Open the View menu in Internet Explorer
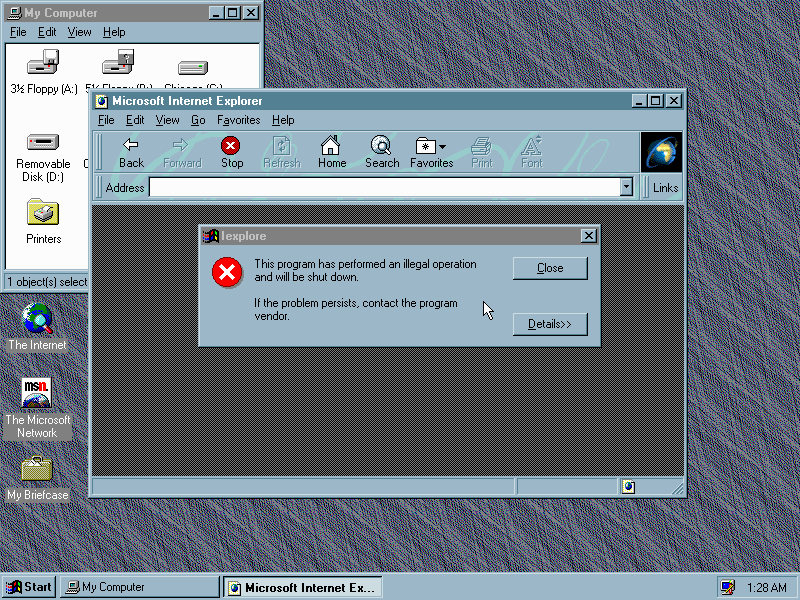This screenshot has width=800, height=600. point(167,120)
